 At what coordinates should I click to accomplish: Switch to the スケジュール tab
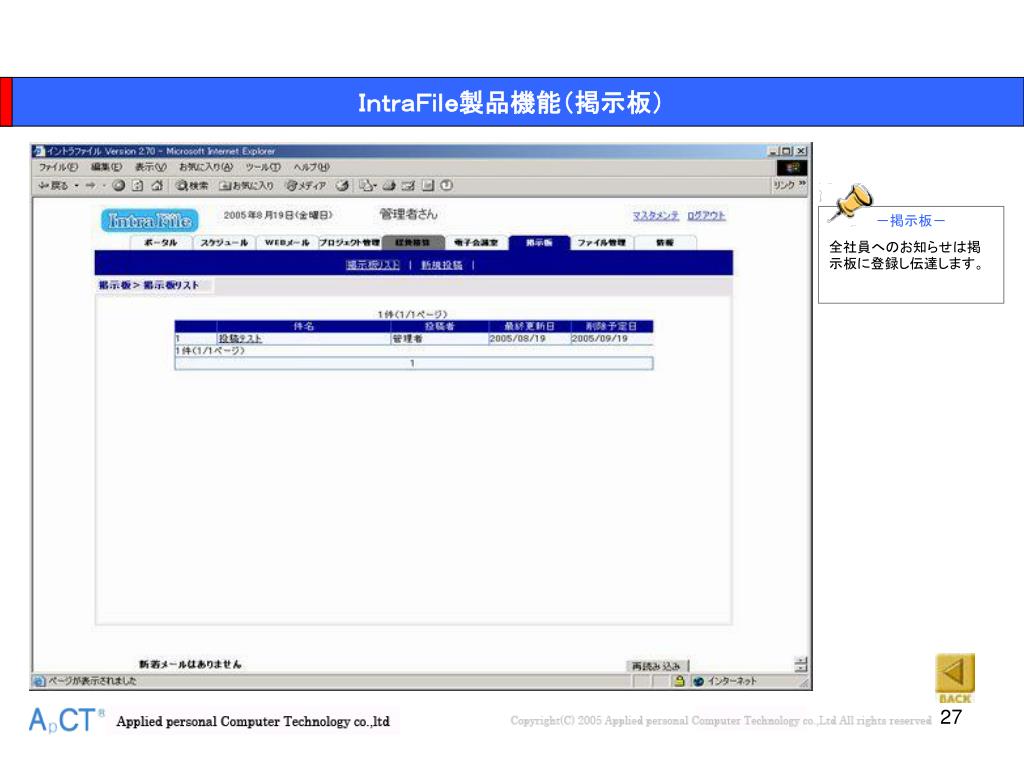(224, 242)
